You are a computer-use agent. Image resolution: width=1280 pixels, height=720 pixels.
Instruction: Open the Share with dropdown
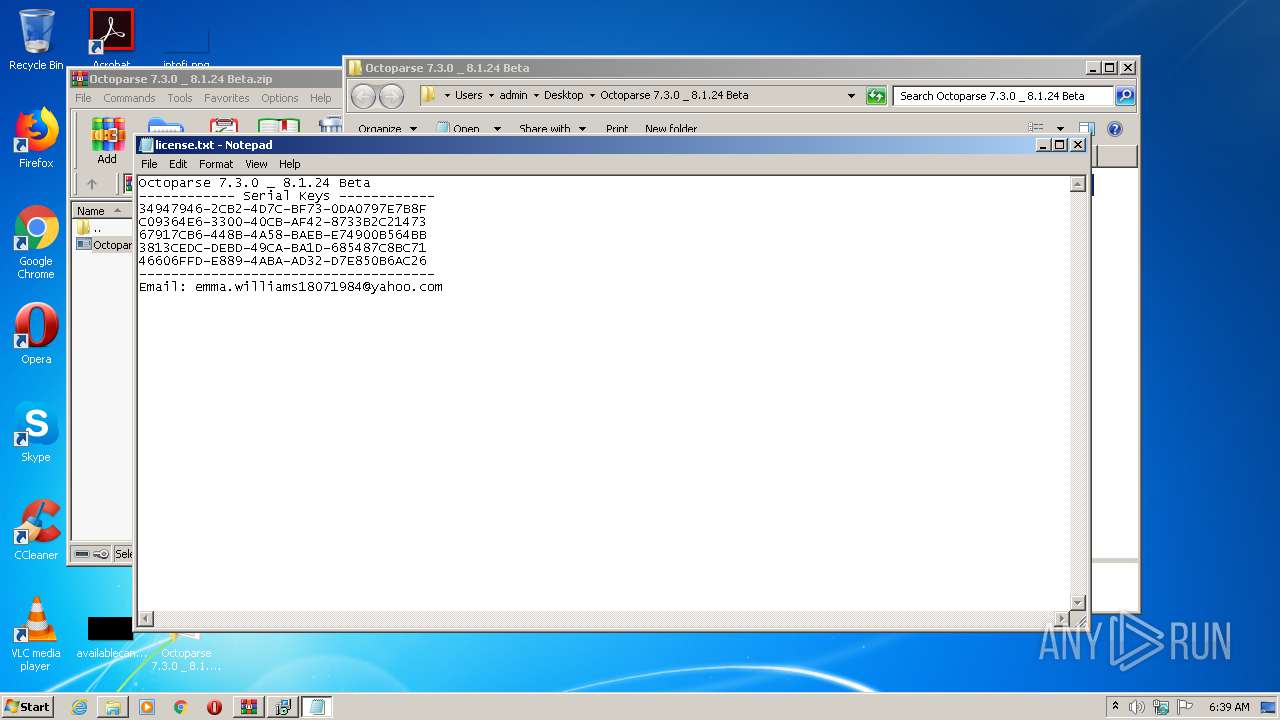(552, 129)
